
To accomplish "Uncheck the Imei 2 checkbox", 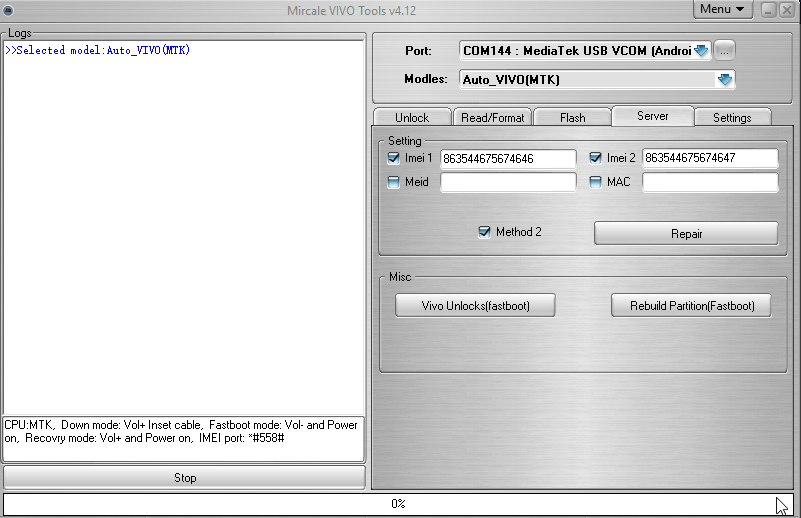I will tap(595, 158).
